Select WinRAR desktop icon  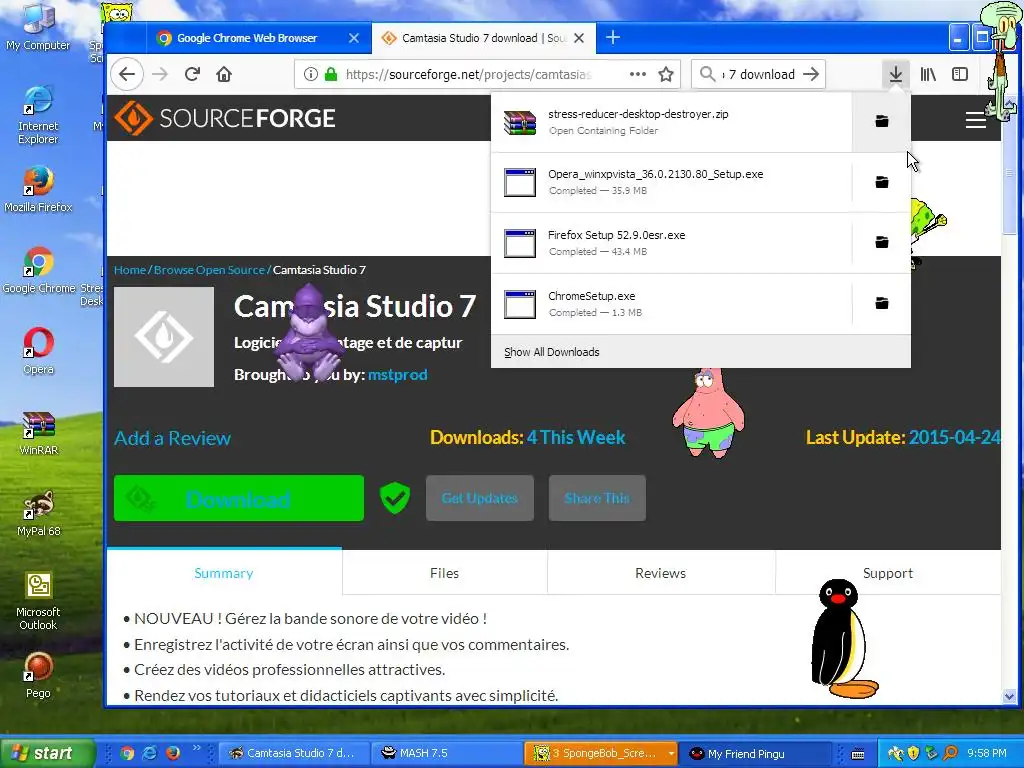point(39,432)
